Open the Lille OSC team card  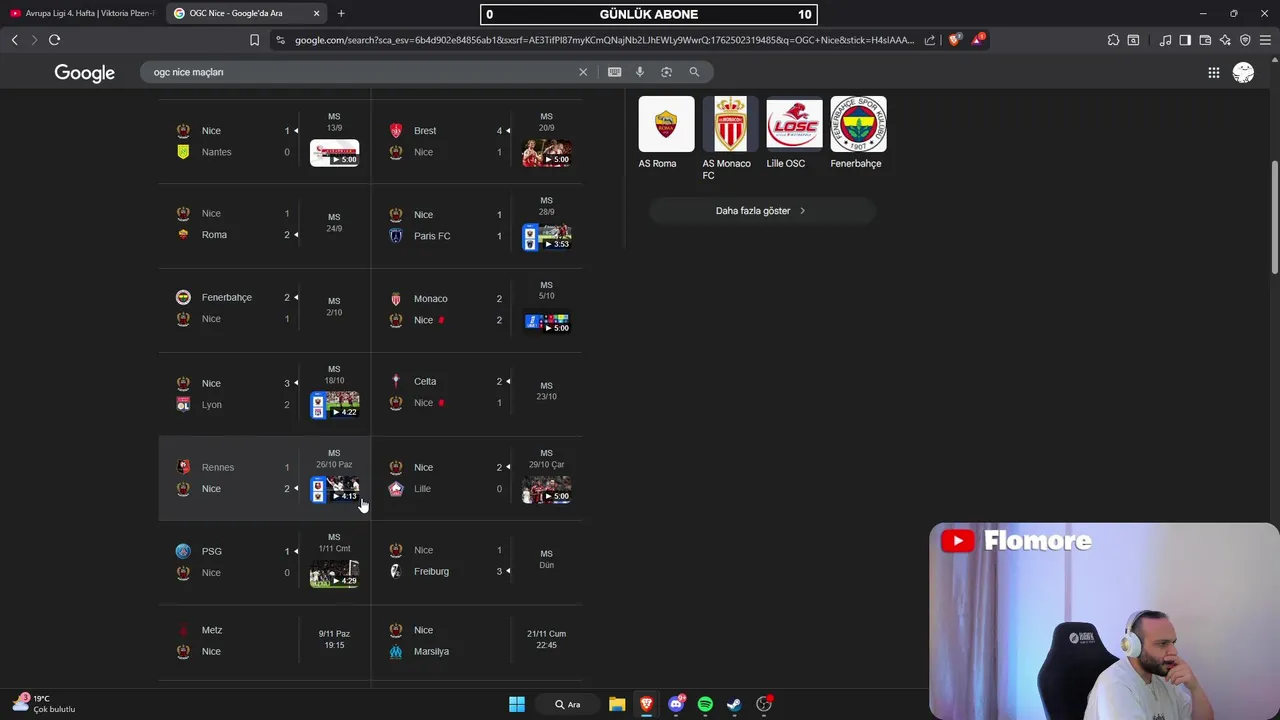pos(794,133)
